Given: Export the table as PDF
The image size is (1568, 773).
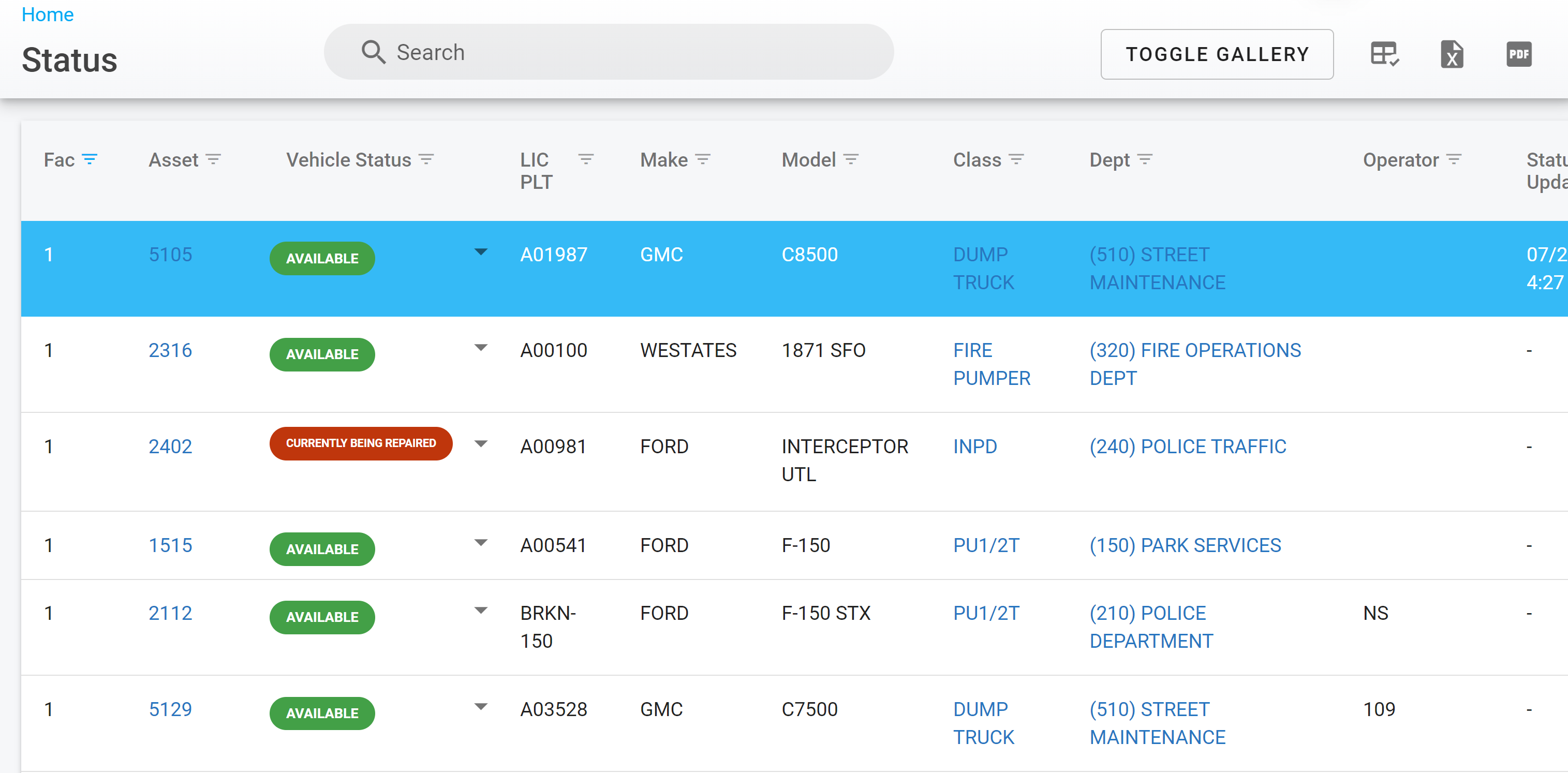Looking at the screenshot, I should tap(1518, 54).
